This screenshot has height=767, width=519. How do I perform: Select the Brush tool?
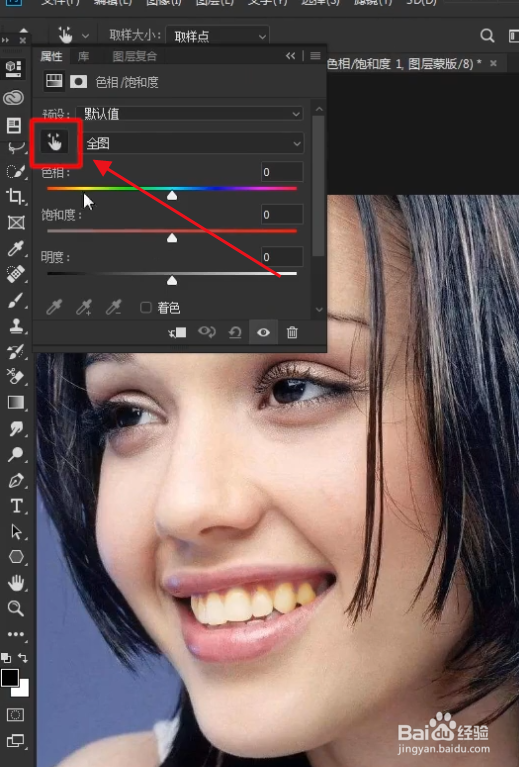pos(16,300)
